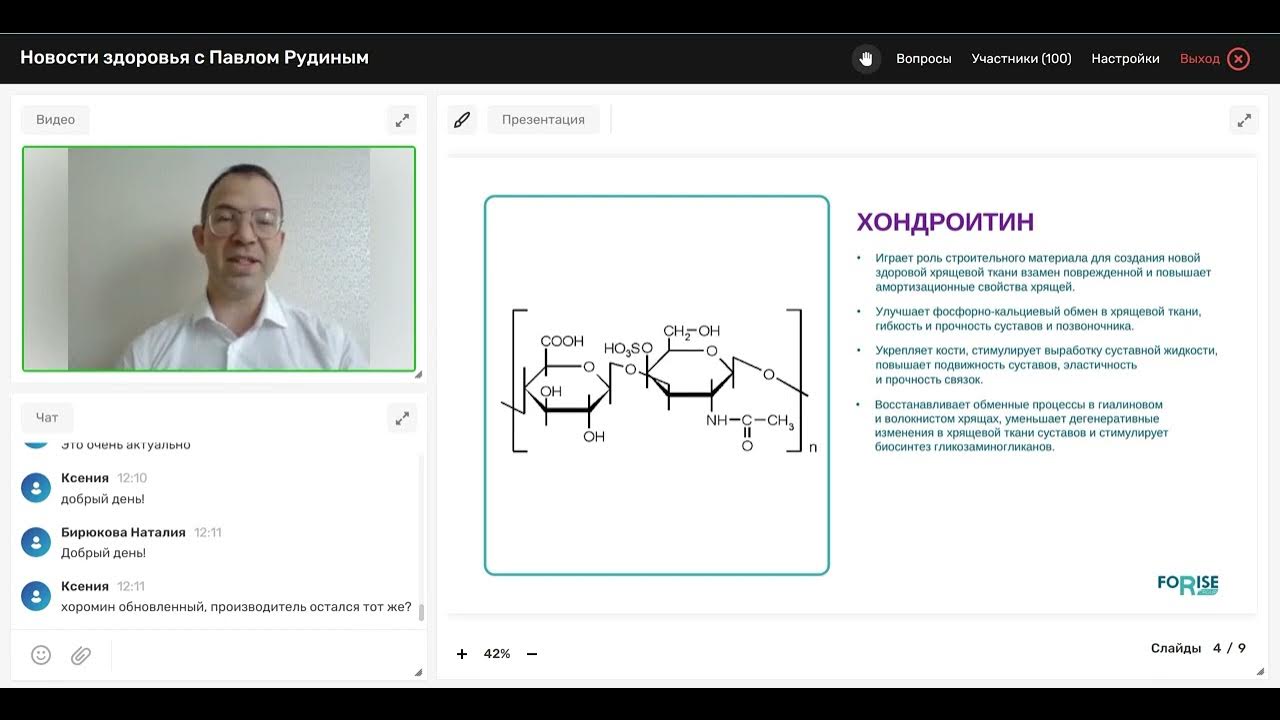This screenshot has height=720, width=1280.
Task: Click the 42% zoom level value
Action: (x=497, y=654)
